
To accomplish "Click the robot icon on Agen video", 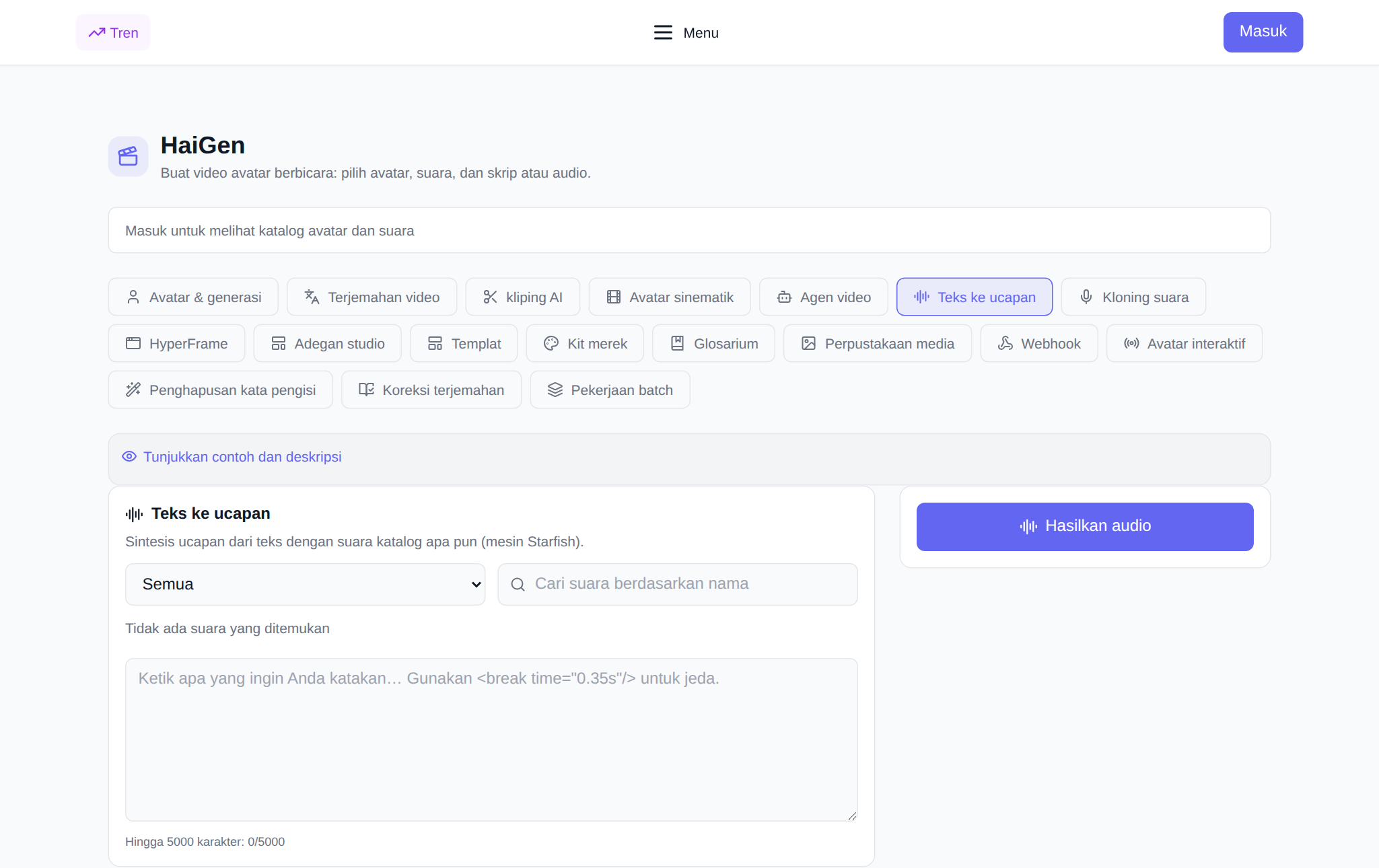I will click(784, 297).
